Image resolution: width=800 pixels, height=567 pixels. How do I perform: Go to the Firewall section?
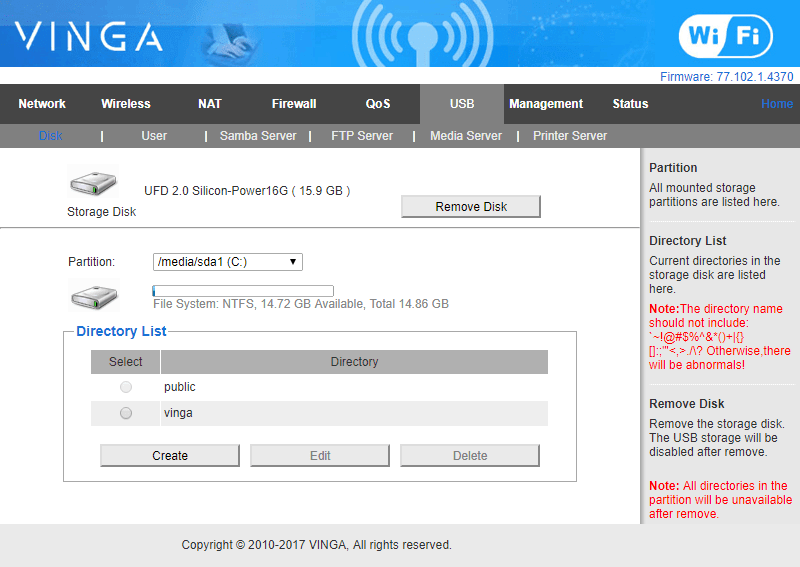pos(294,104)
